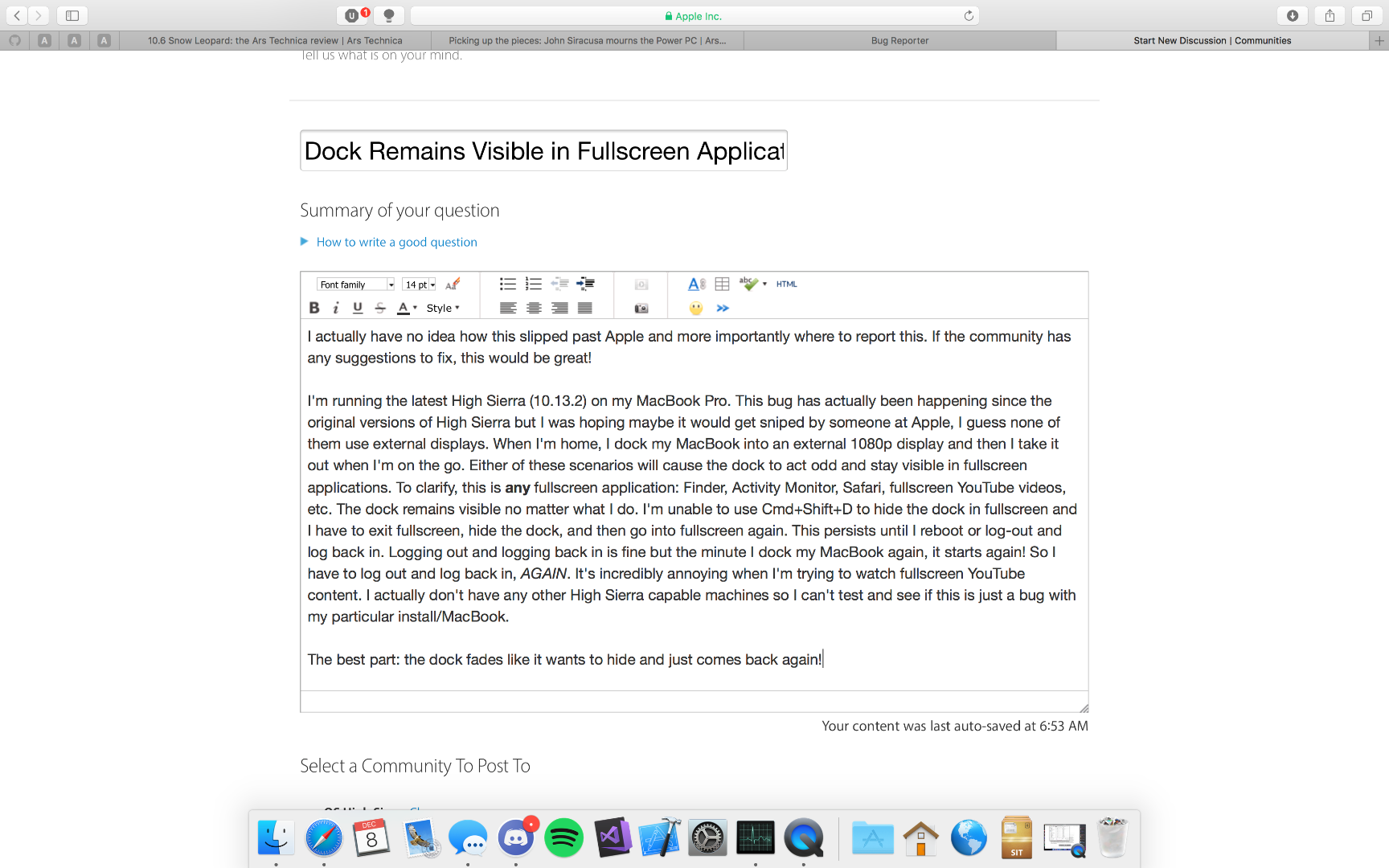Launch Discord from the Dock
The image size is (1389, 868).
tap(516, 838)
